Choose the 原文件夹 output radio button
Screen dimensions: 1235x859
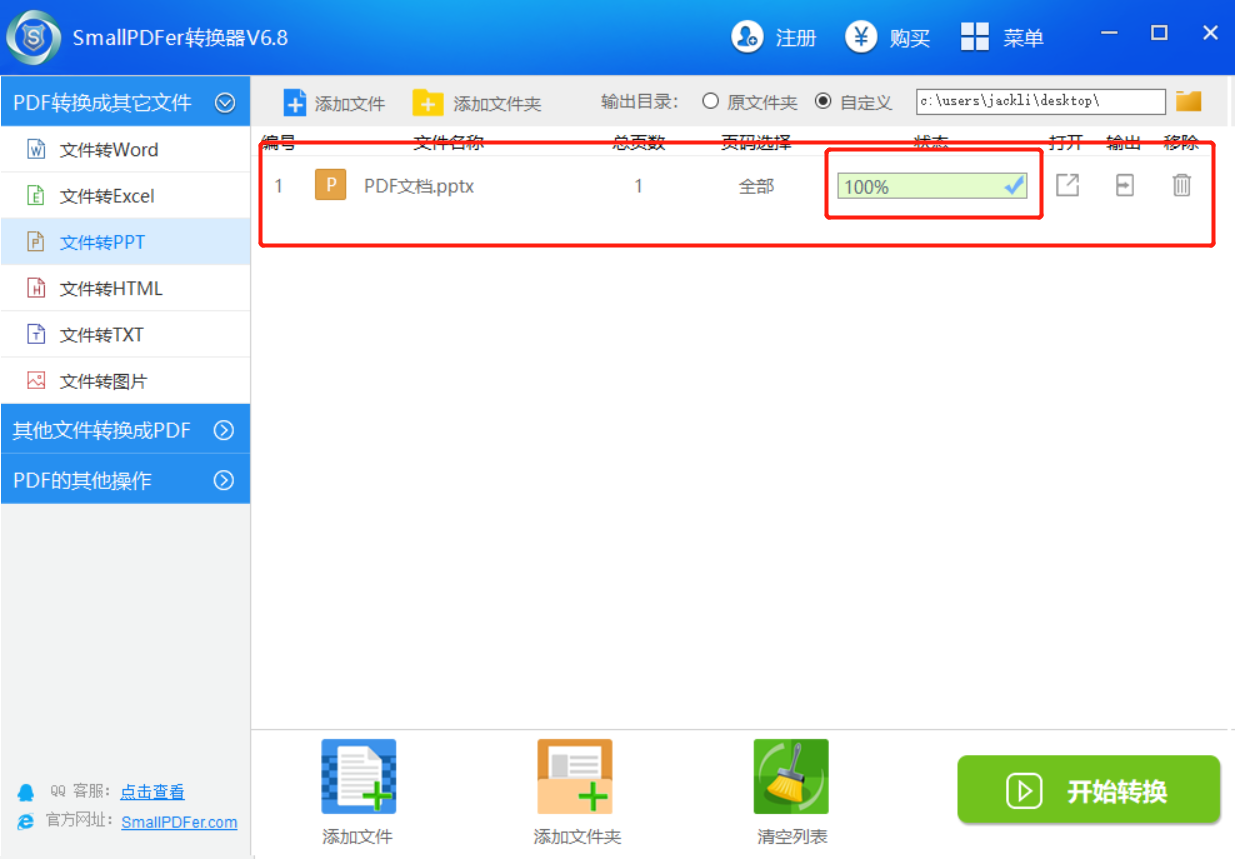(x=710, y=101)
